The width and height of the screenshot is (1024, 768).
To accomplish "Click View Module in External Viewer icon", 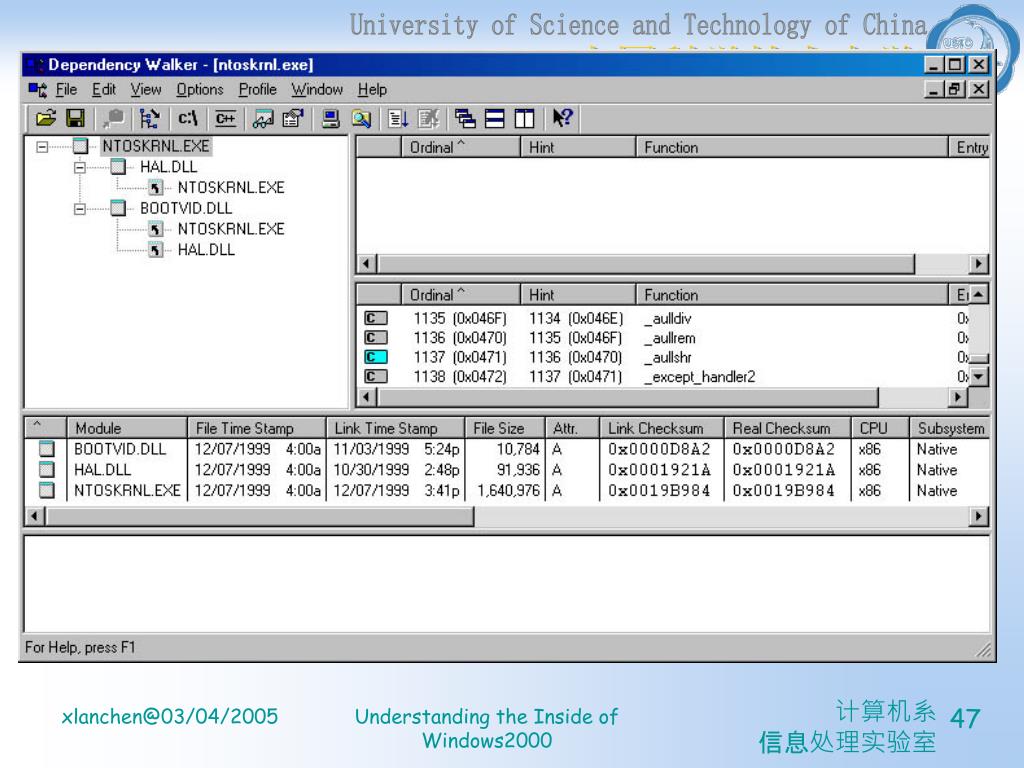I will (x=263, y=118).
